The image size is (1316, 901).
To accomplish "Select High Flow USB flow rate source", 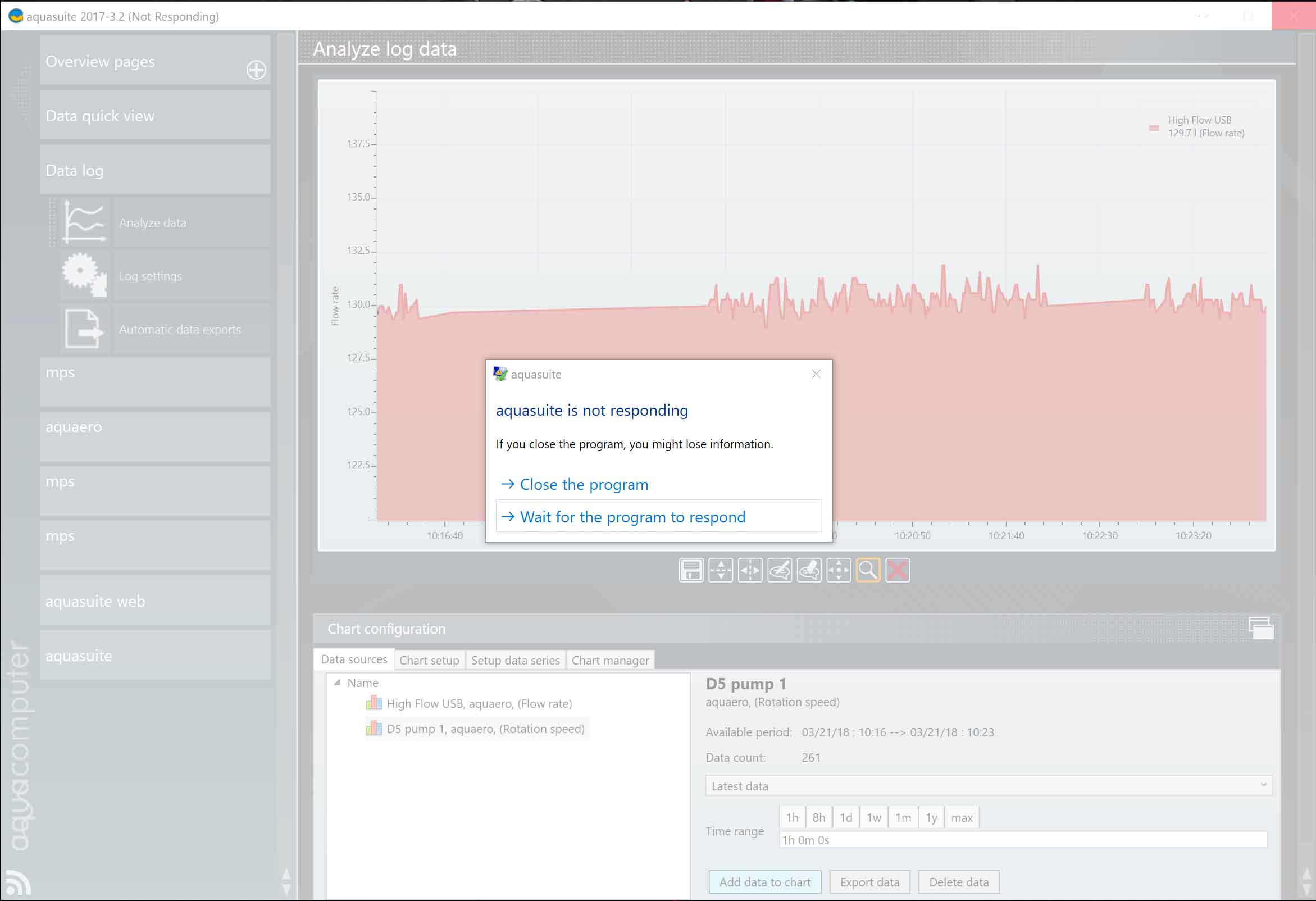I will click(x=479, y=703).
